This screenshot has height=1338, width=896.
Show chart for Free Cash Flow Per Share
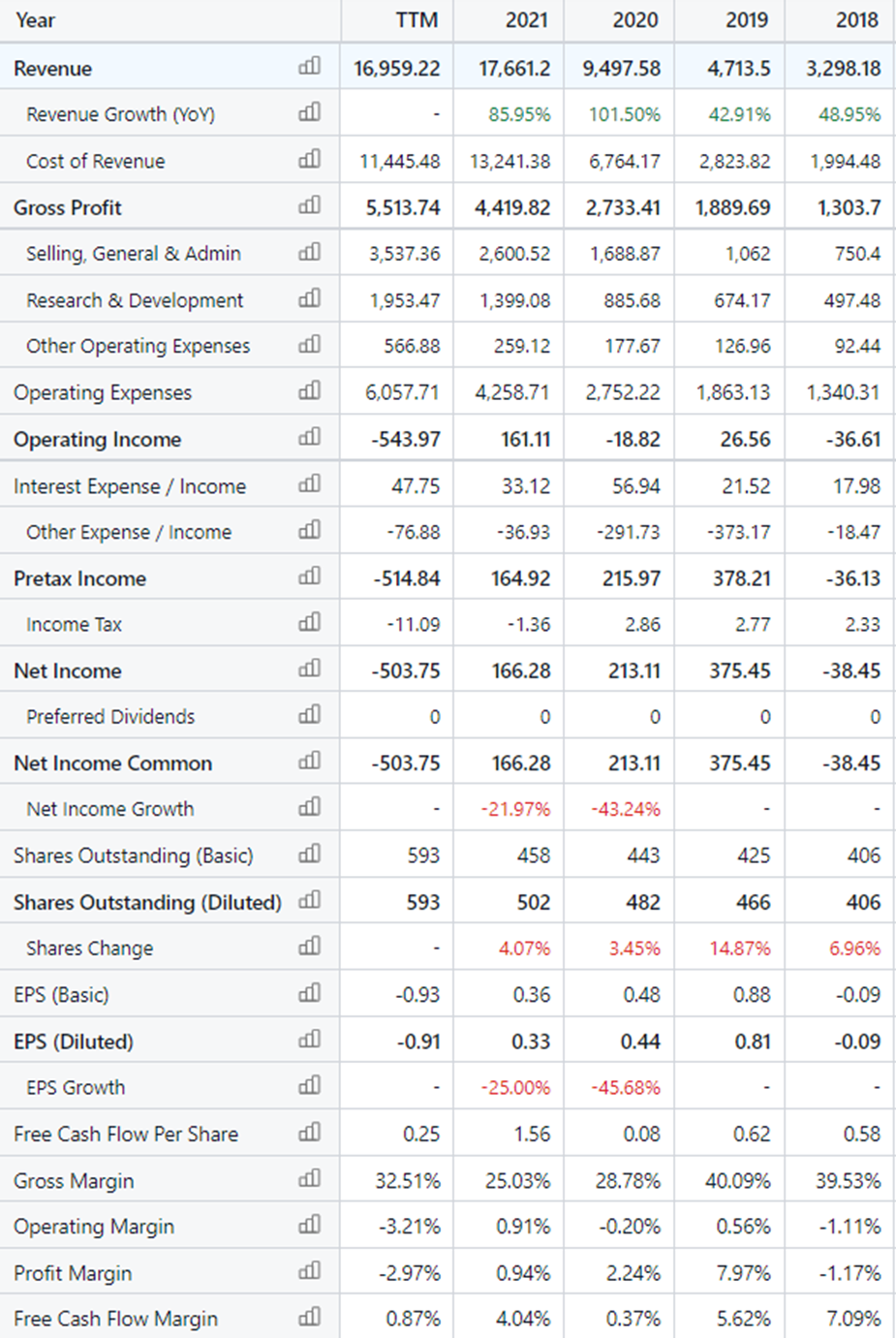click(x=309, y=1132)
